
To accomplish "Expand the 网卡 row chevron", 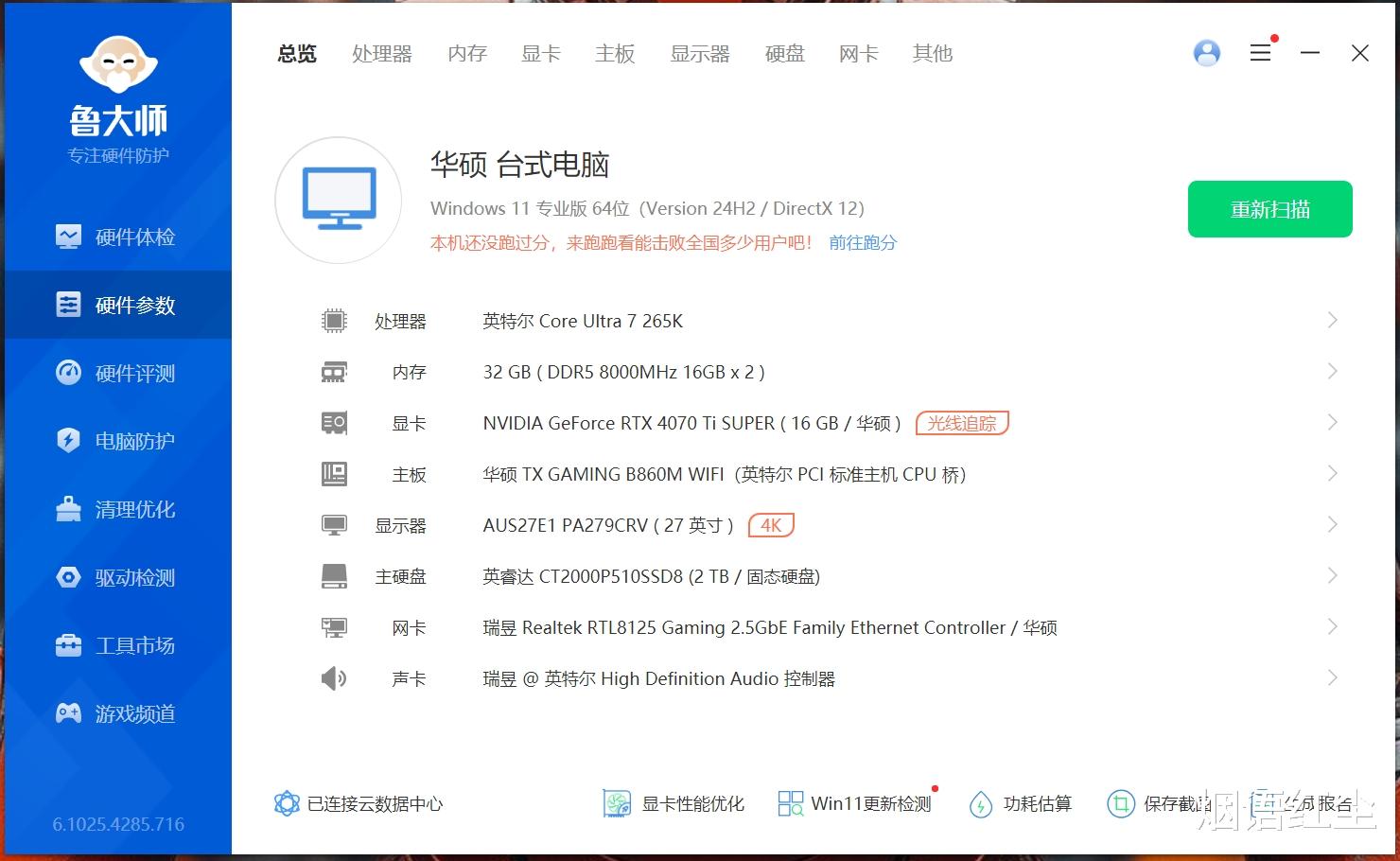I will (x=1332, y=626).
